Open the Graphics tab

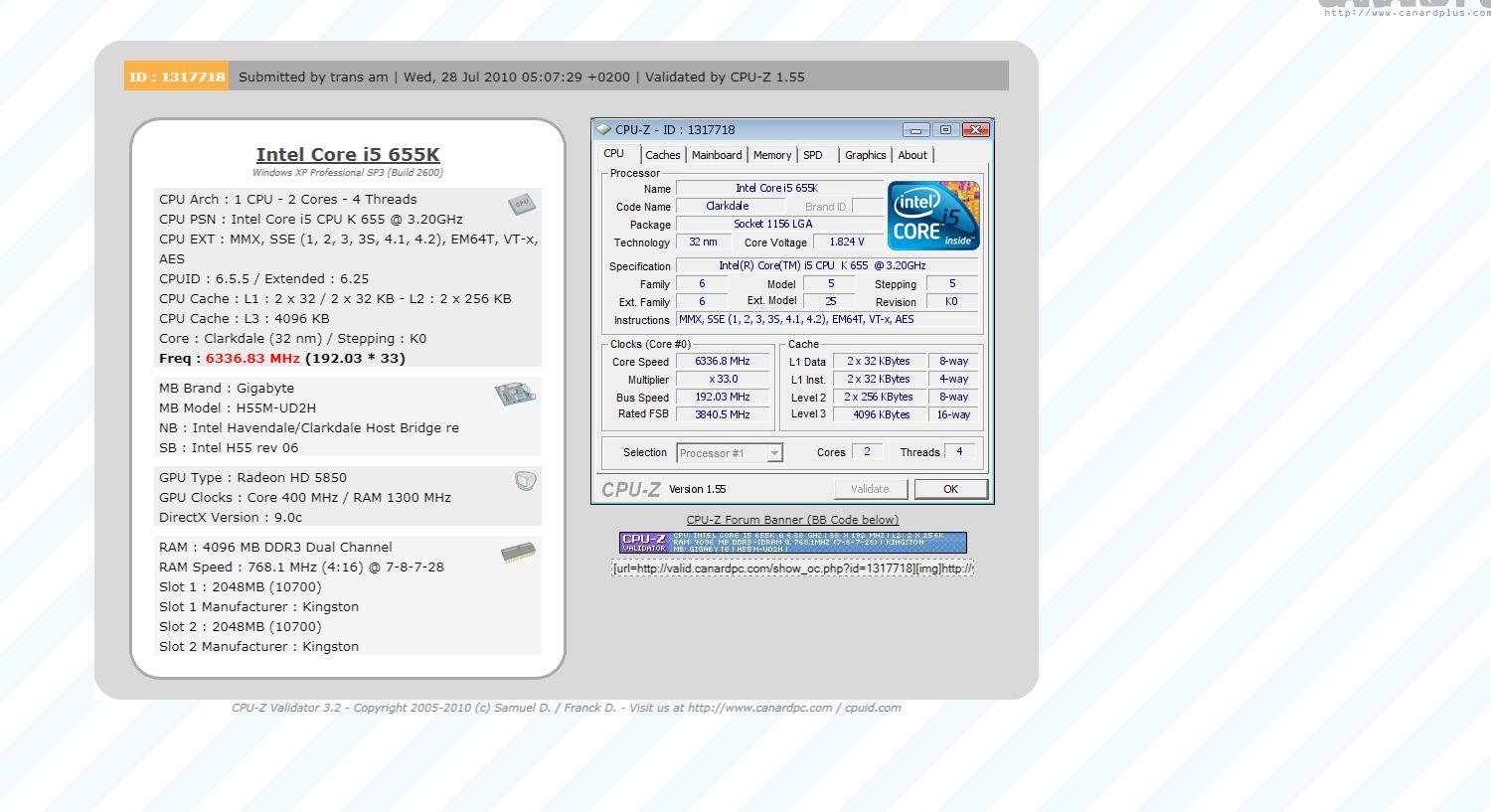[865, 155]
